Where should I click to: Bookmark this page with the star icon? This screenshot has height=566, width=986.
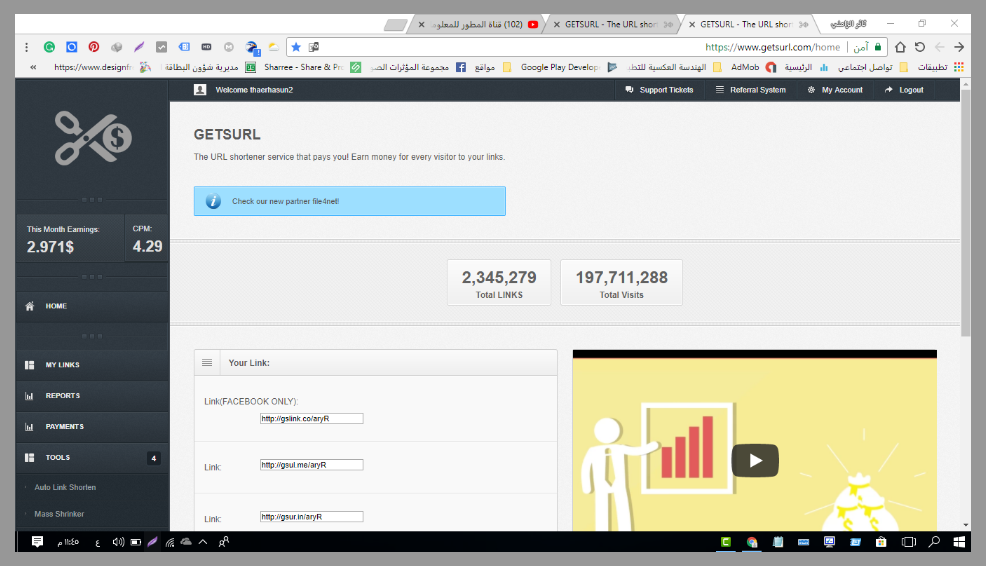point(296,47)
